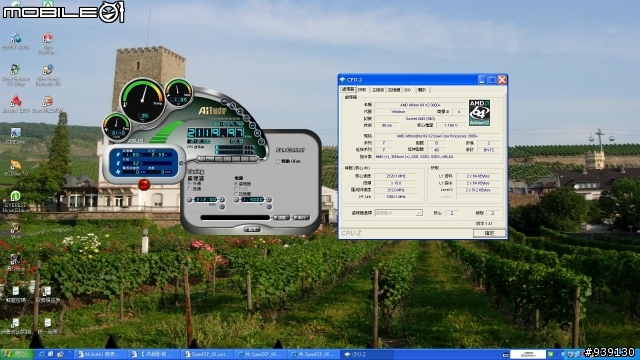Click the bottom center button of AI Booster
The width and height of the screenshot is (640, 360).
click(x=252, y=229)
